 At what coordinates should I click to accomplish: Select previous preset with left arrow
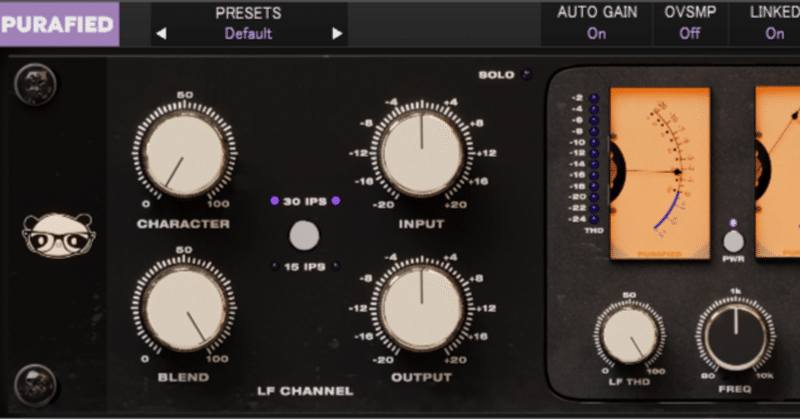tap(161, 34)
